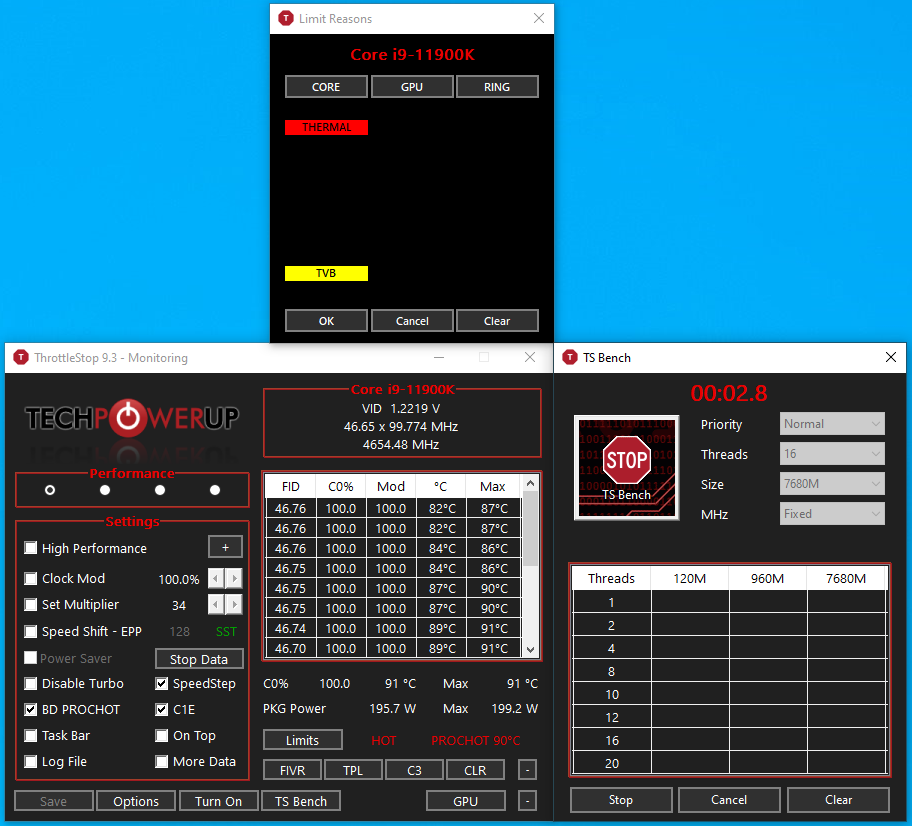The width and height of the screenshot is (912, 826).
Task: Enable High Performance checkbox
Action: 31,548
